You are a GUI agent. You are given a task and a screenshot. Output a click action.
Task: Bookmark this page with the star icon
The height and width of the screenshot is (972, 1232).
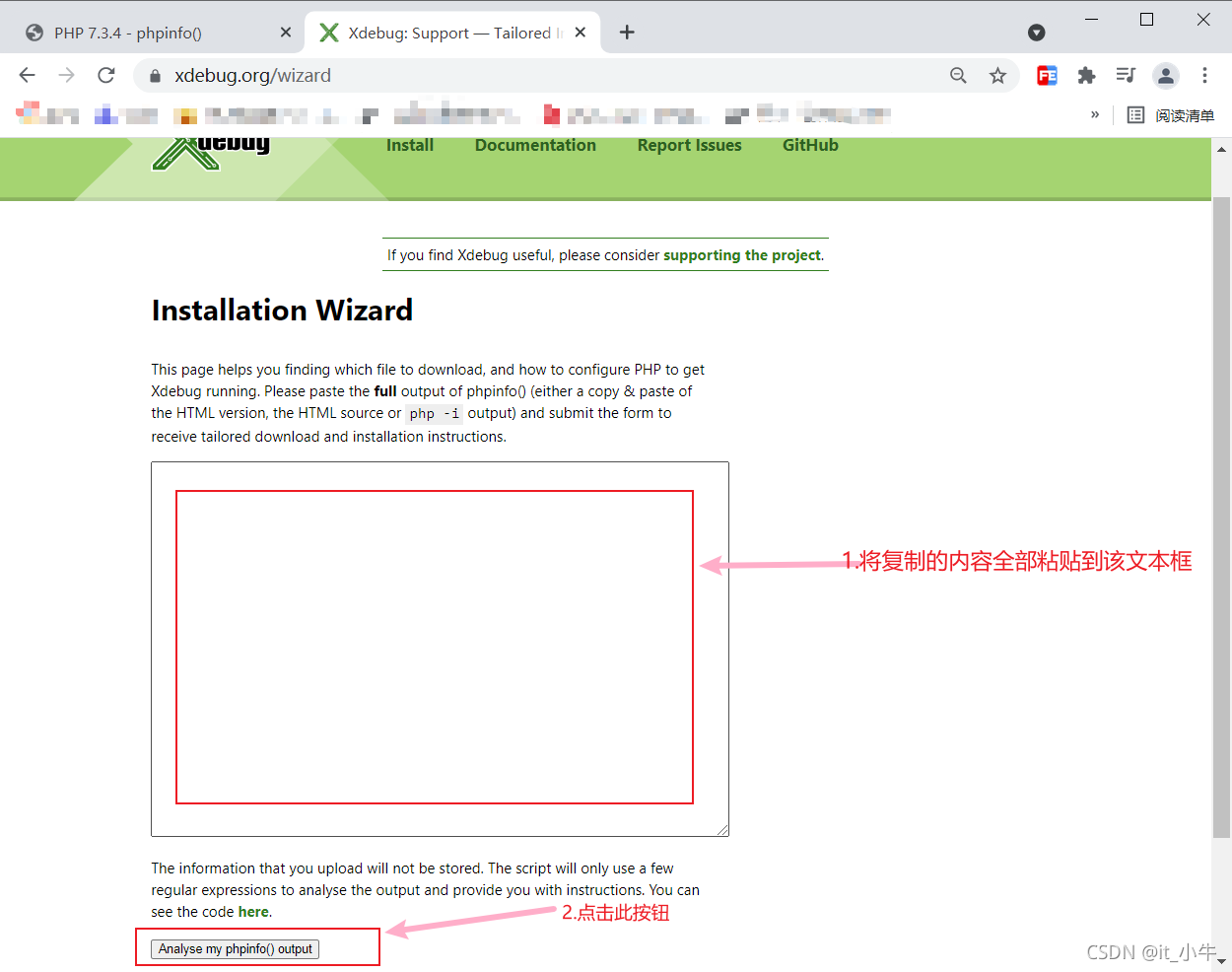(997, 76)
